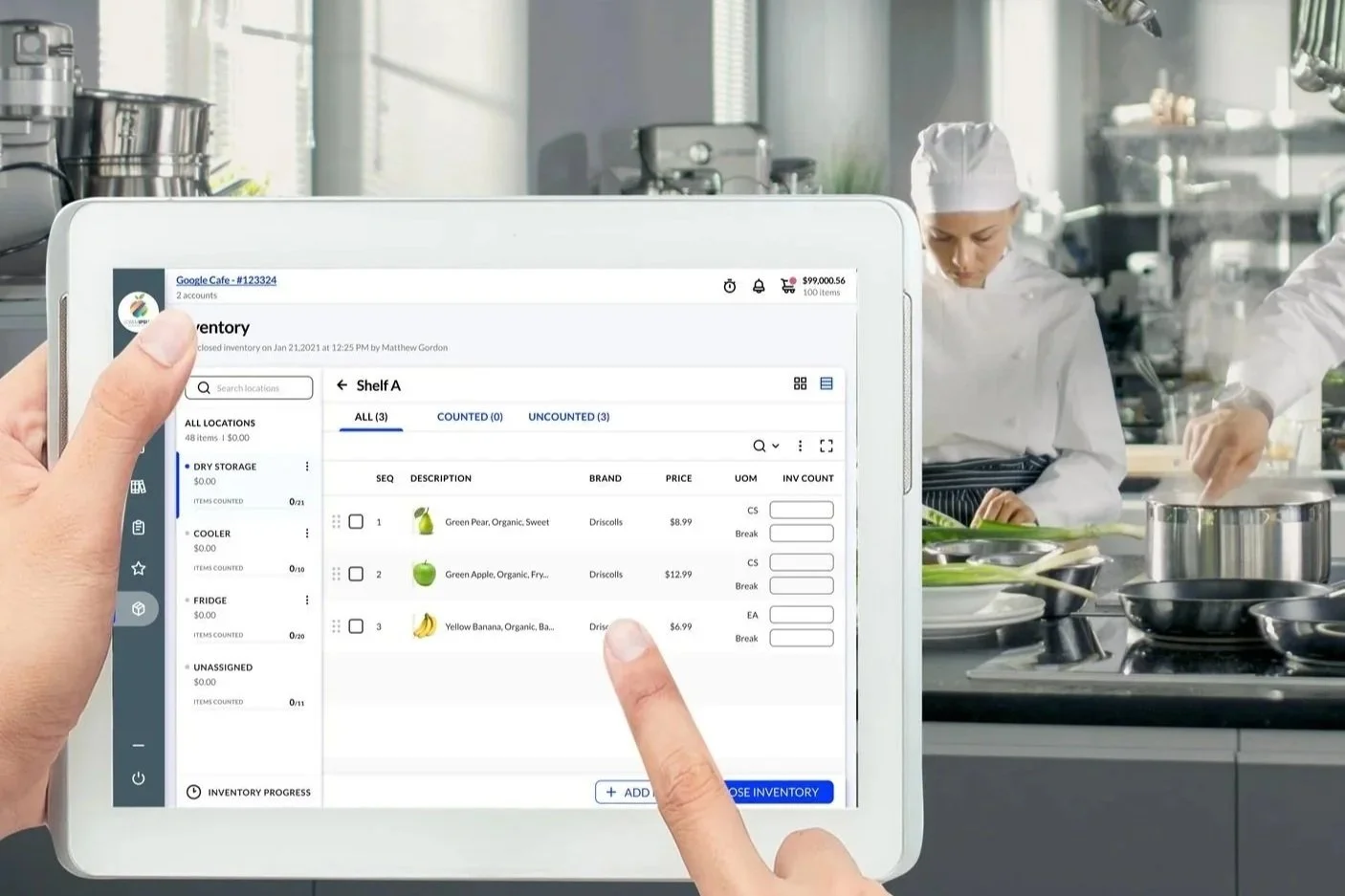Open Fridge options menu
This screenshot has height=896, width=1345.
point(307,601)
